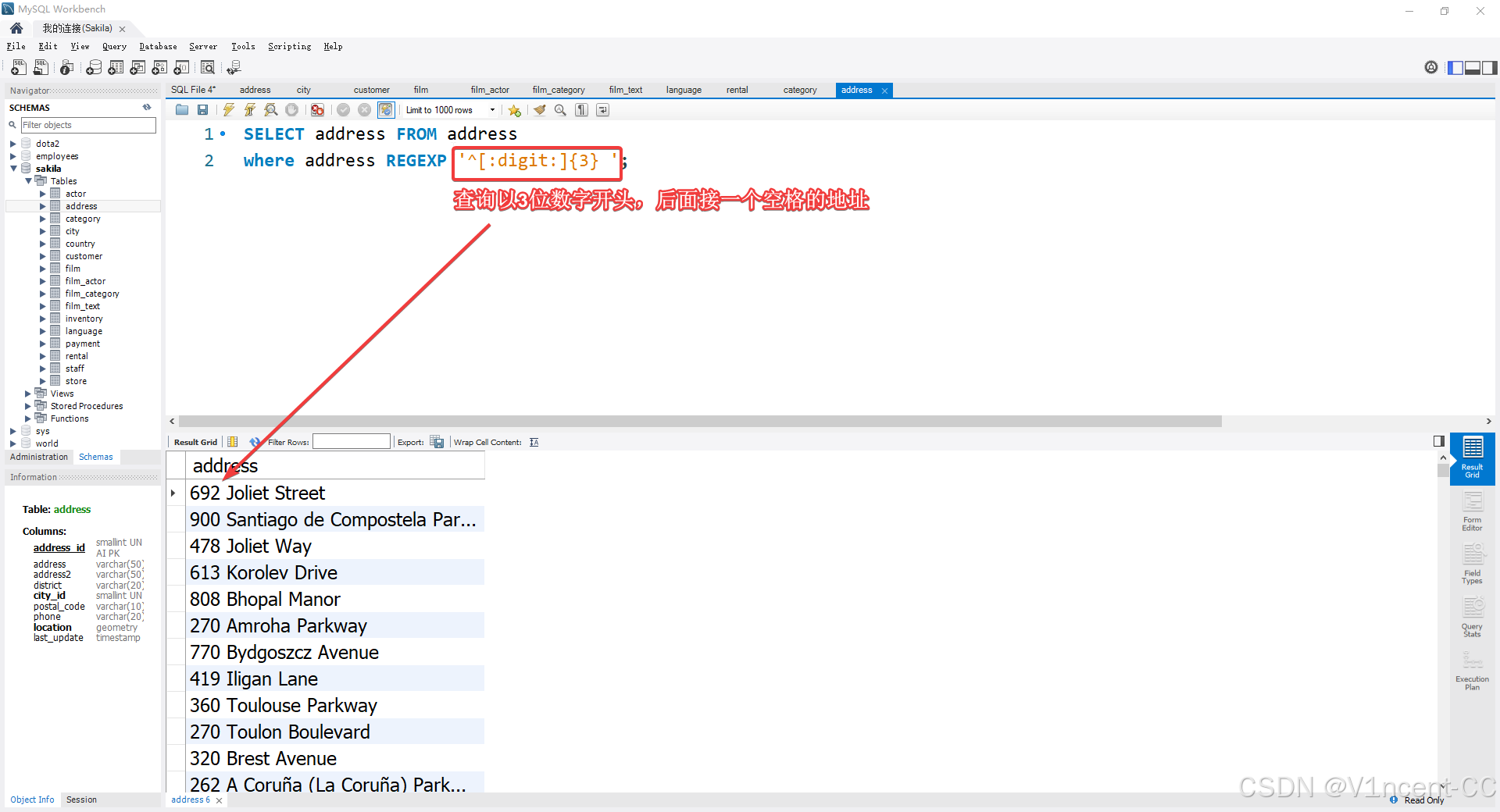Open the Database menu
Screen dimensions: 1500x812
click(x=158, y=47)
